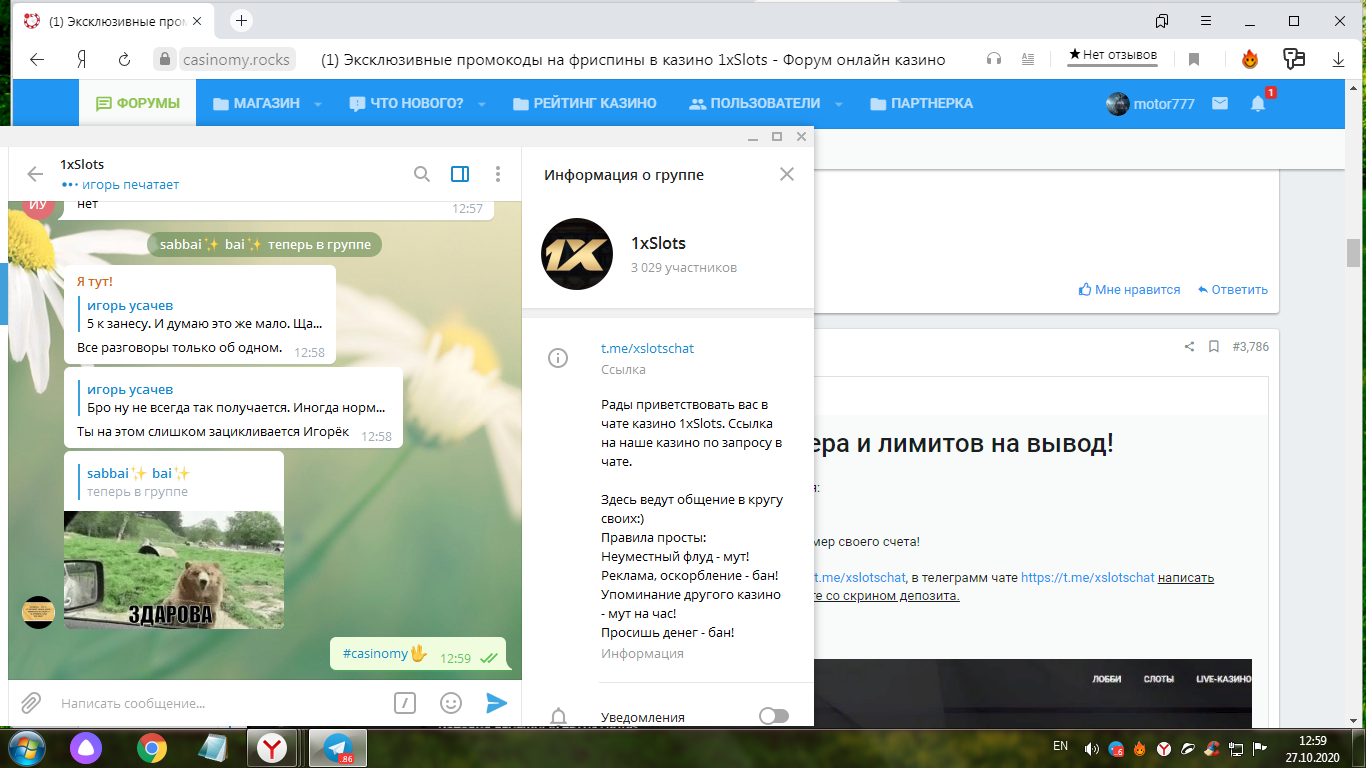
Task: Open the t.me/xslotschat group link
Action: 647,348
